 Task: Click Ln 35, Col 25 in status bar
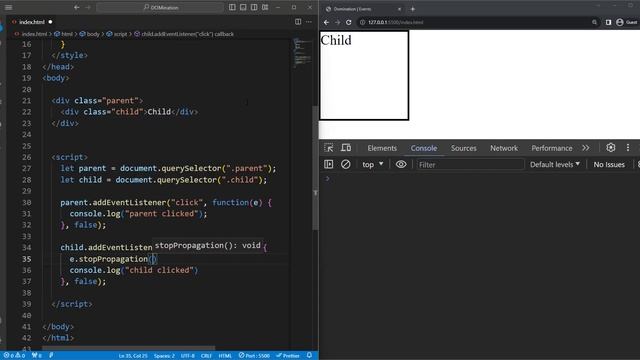point(133,356)
